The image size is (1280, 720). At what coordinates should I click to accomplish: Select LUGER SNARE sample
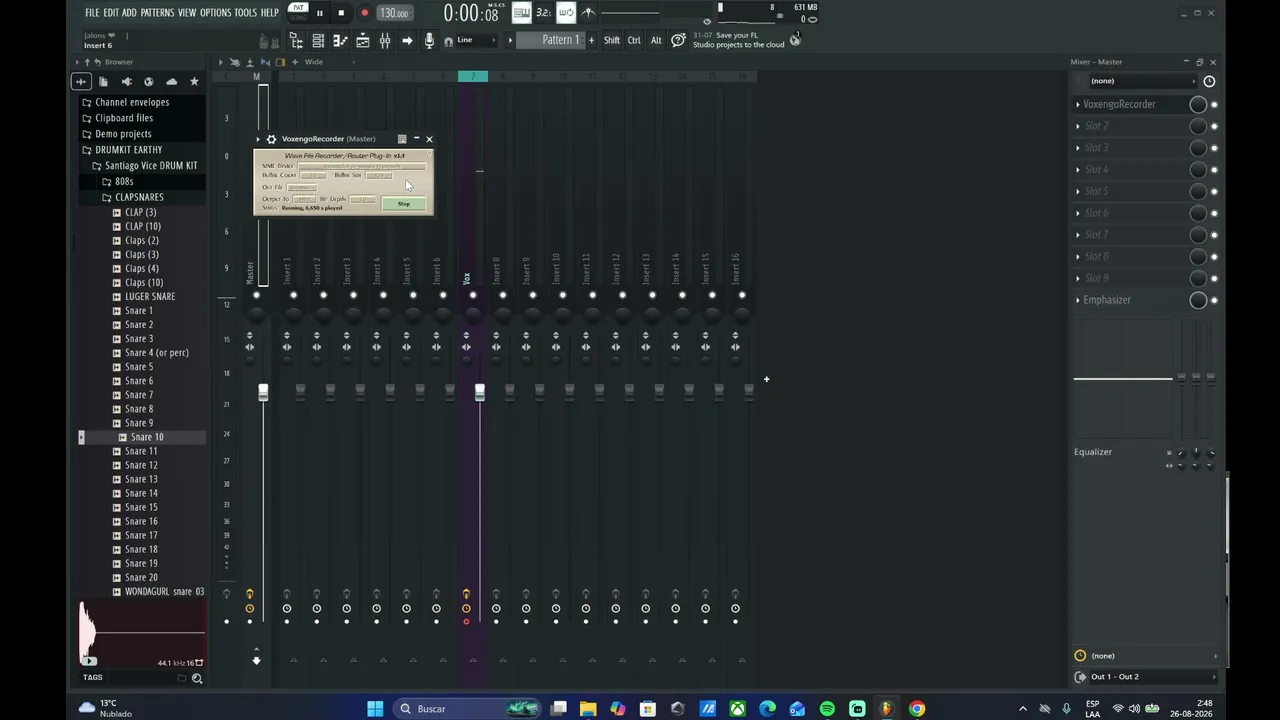(x=150, y=297)
